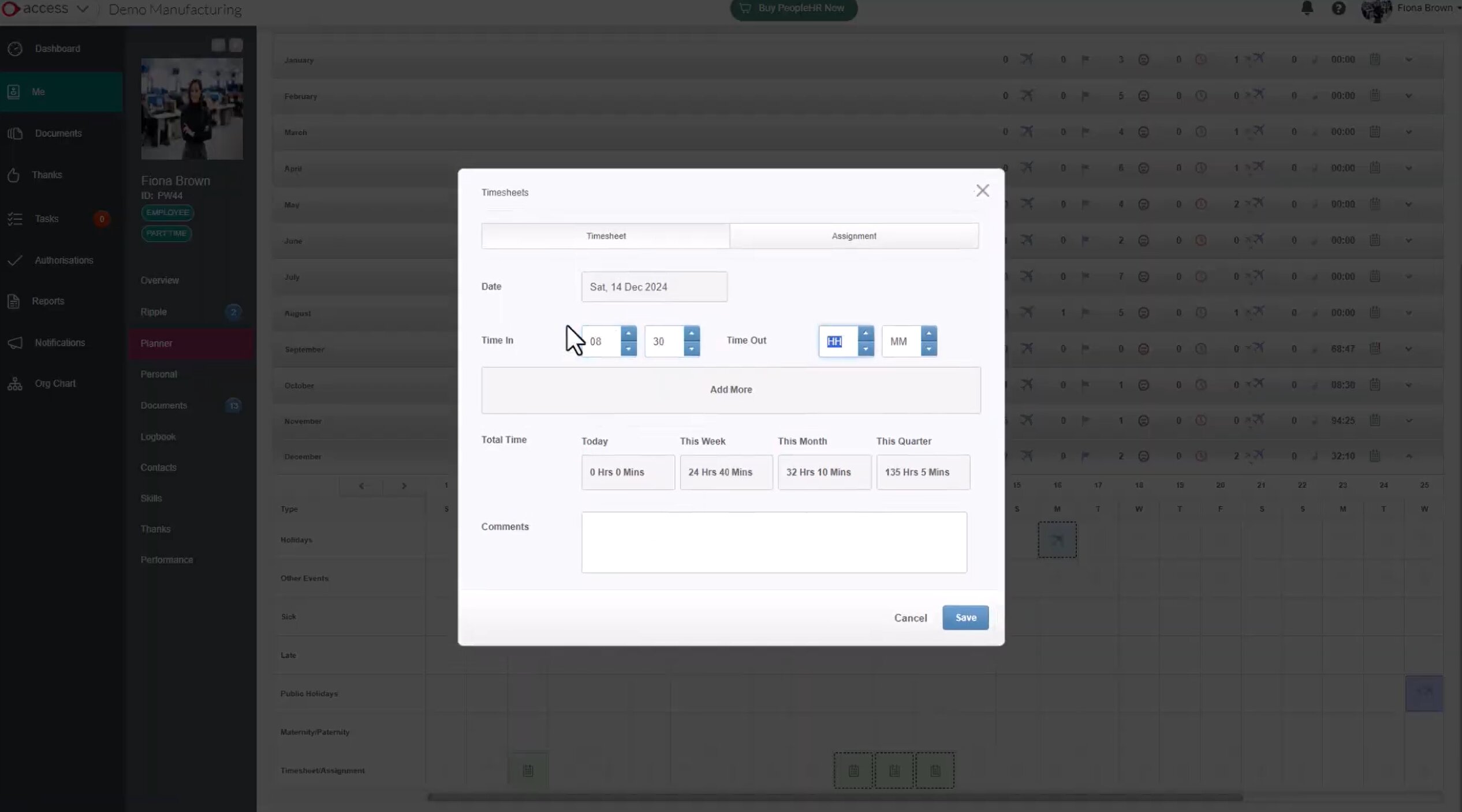
Task: Click the Reports sidebar icon
Action: tap(14, 301)
